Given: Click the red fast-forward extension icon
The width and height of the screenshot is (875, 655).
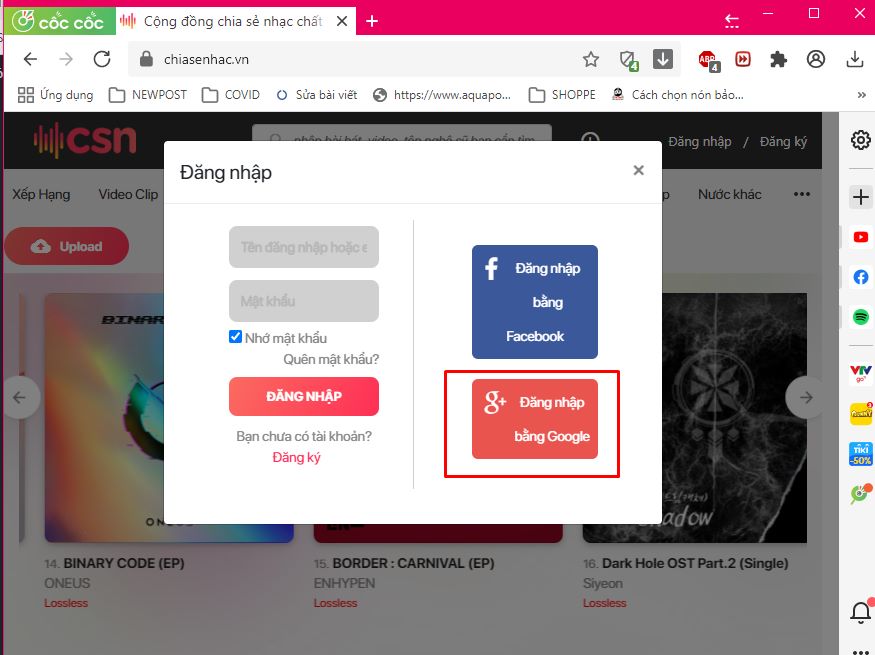Looking at the screenshot, I should tap(743, 59).
